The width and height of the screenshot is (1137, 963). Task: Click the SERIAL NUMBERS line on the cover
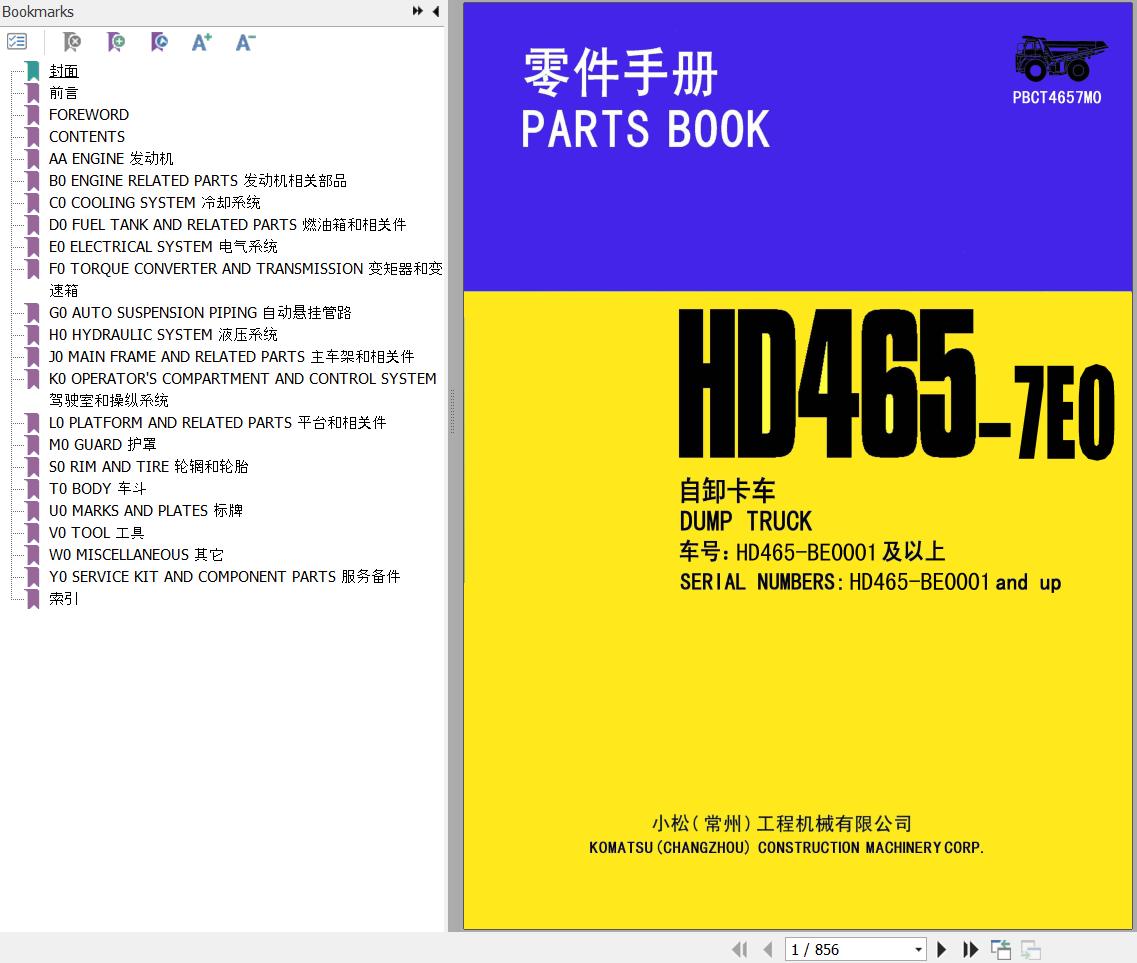[x=870, y=582]
